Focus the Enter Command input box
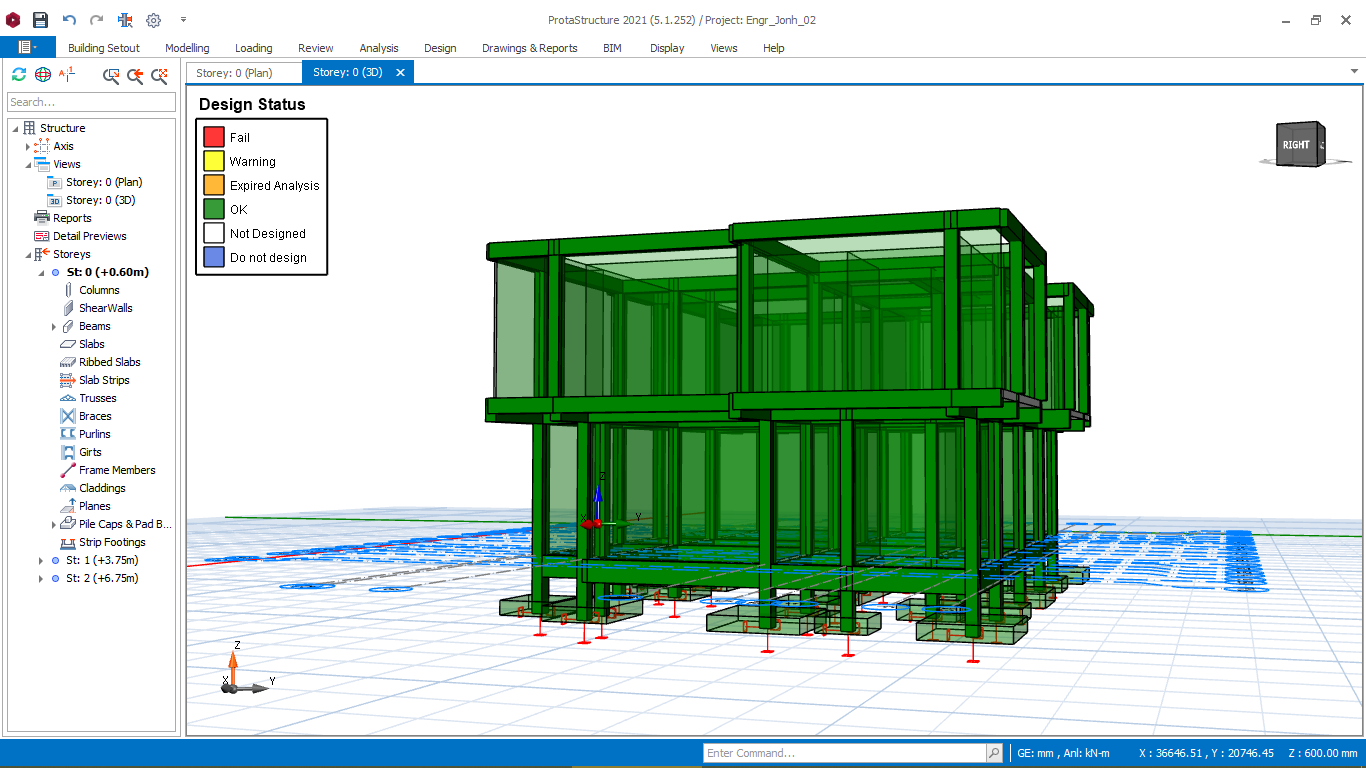The image size is (1366, 768). tap(844, 753)
